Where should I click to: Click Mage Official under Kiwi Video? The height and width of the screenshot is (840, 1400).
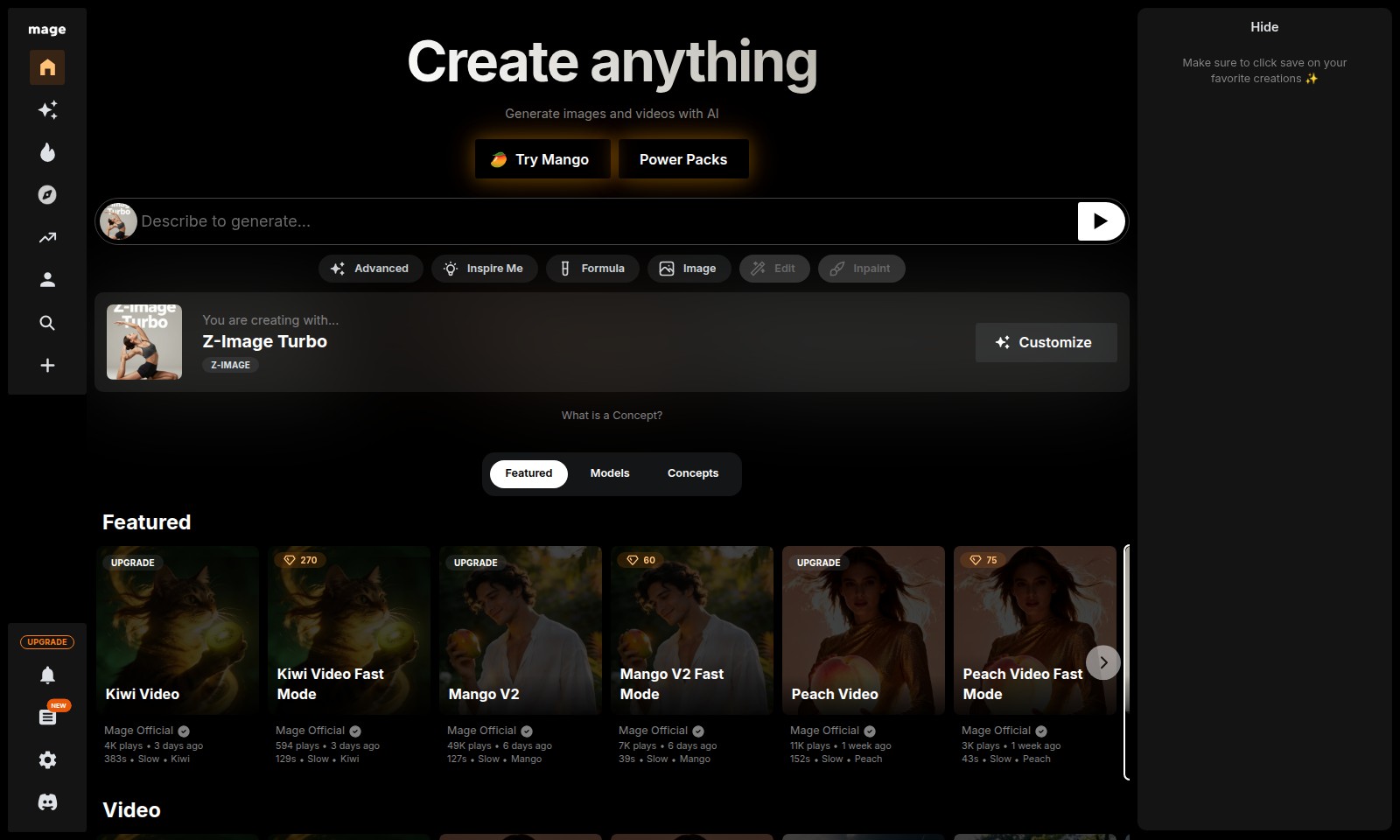point(138,731)
